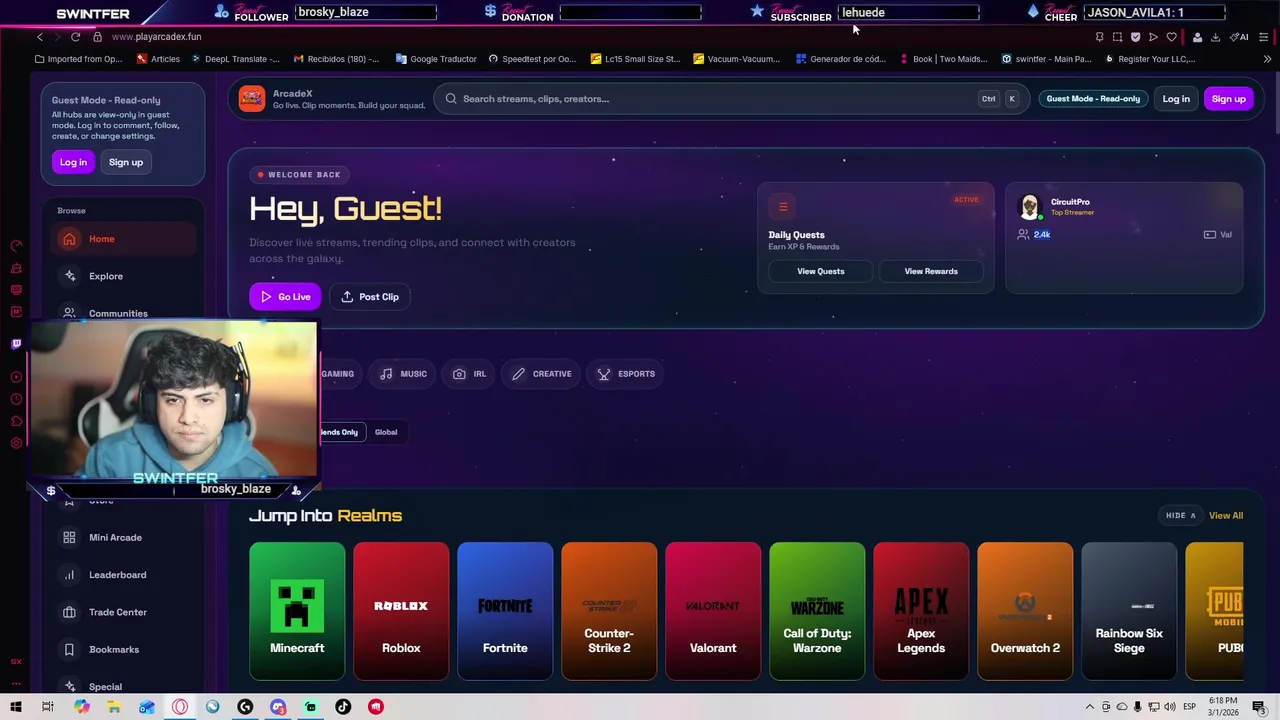Screen dimensions: 1280x720
Task: Open the Roblox realm card
Action: tap(401, 611)
